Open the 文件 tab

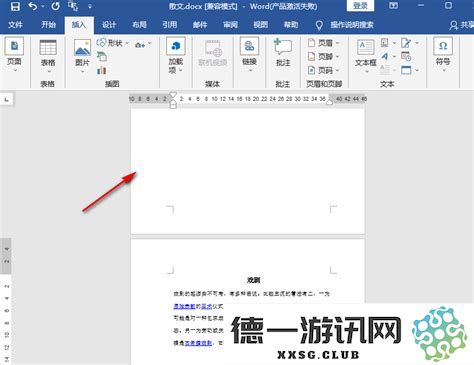tap(15, 25)
